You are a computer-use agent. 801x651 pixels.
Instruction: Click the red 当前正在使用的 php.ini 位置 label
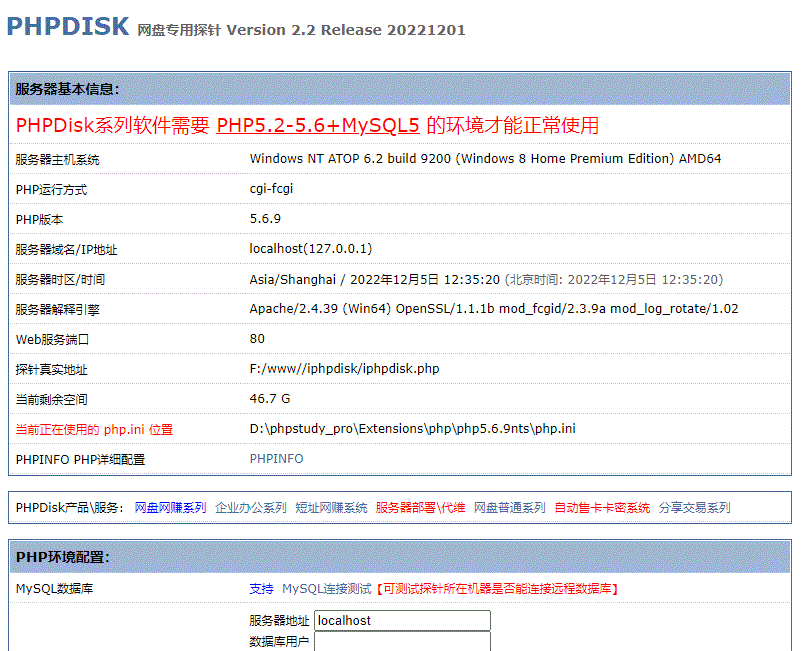pyautogui.click(x=95, y=430)
